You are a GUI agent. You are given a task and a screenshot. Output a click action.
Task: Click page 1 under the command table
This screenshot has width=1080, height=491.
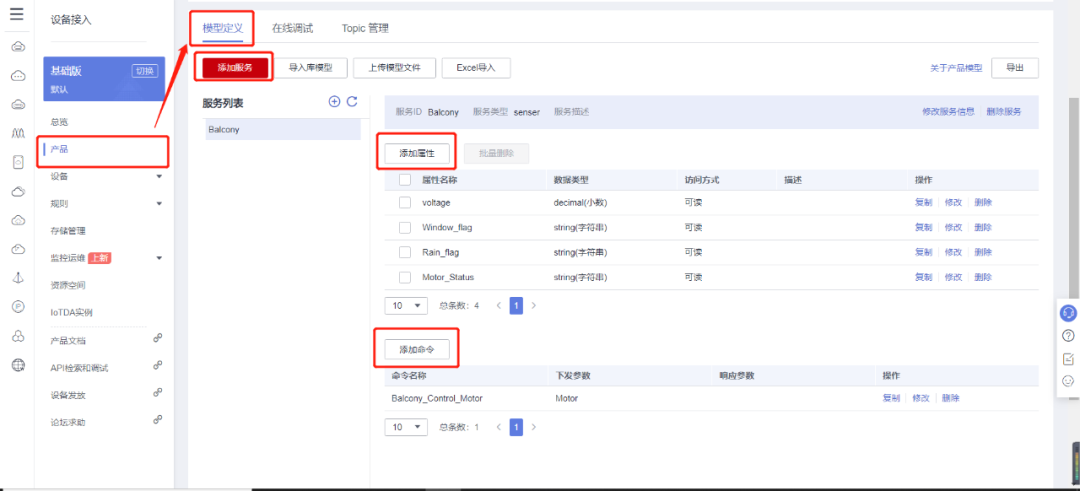517,427
